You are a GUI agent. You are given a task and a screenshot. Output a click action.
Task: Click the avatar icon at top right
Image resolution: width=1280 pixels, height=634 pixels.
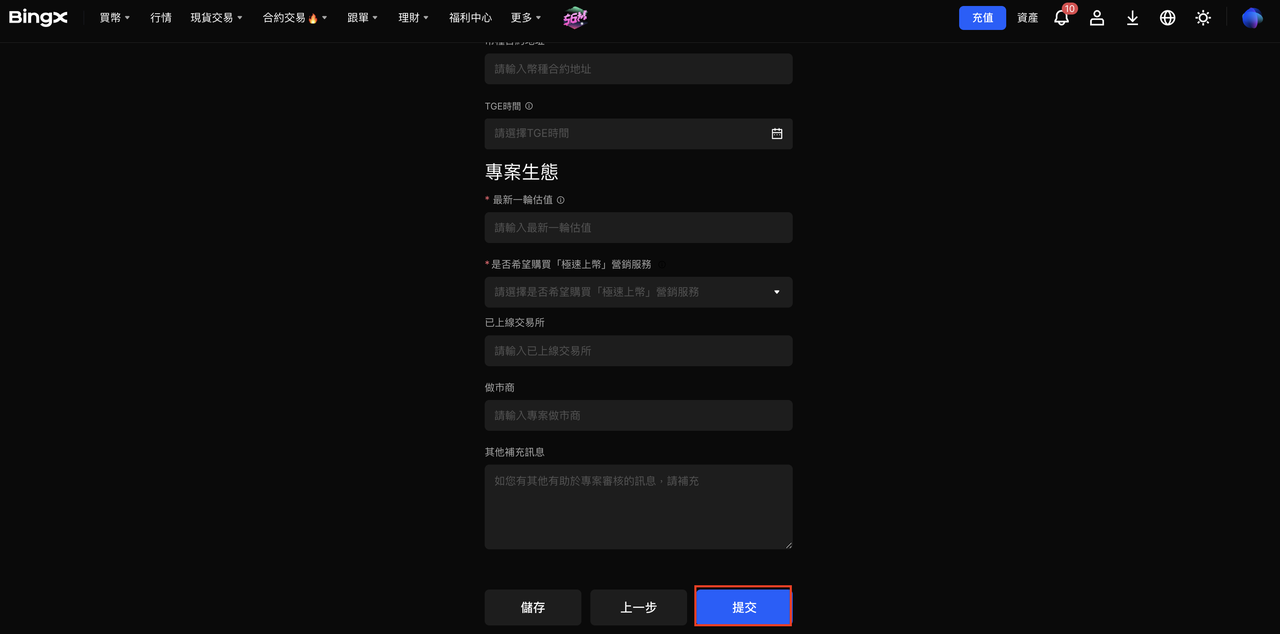click(1252, 18)
